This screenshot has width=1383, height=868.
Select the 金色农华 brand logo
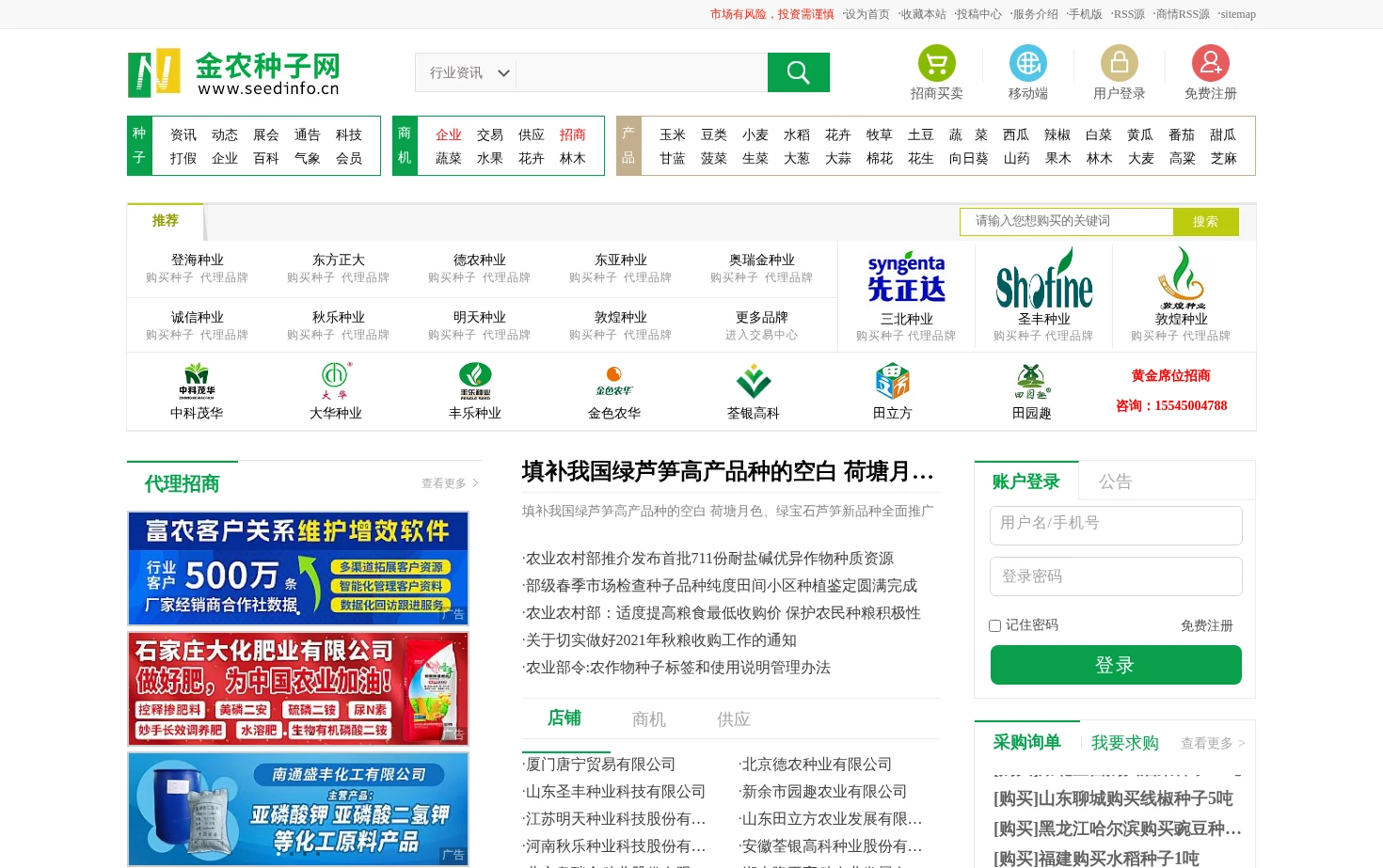pyautogui.click(x=614, y=382)
